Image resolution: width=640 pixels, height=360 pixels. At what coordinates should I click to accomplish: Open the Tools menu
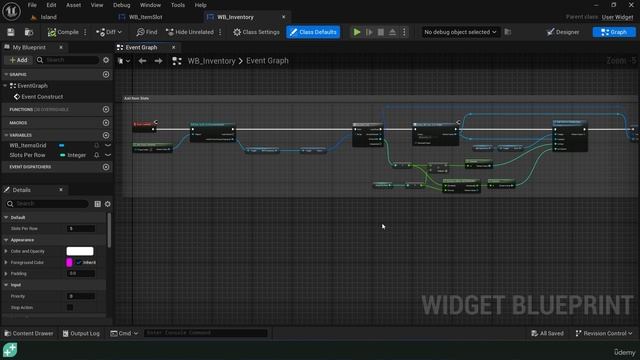178,5
